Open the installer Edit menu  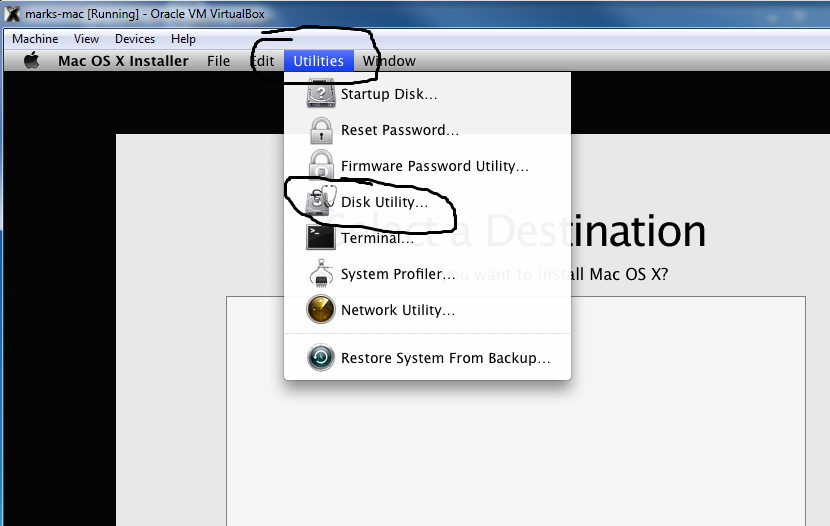coord(263,61)
